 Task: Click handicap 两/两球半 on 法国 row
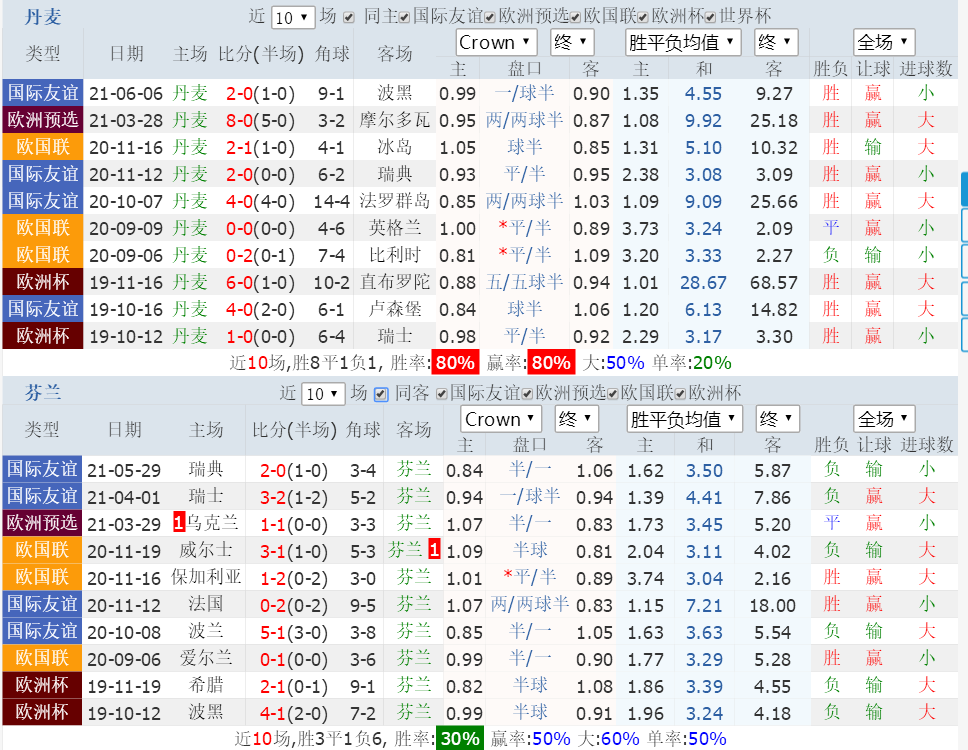coord(530,604)
